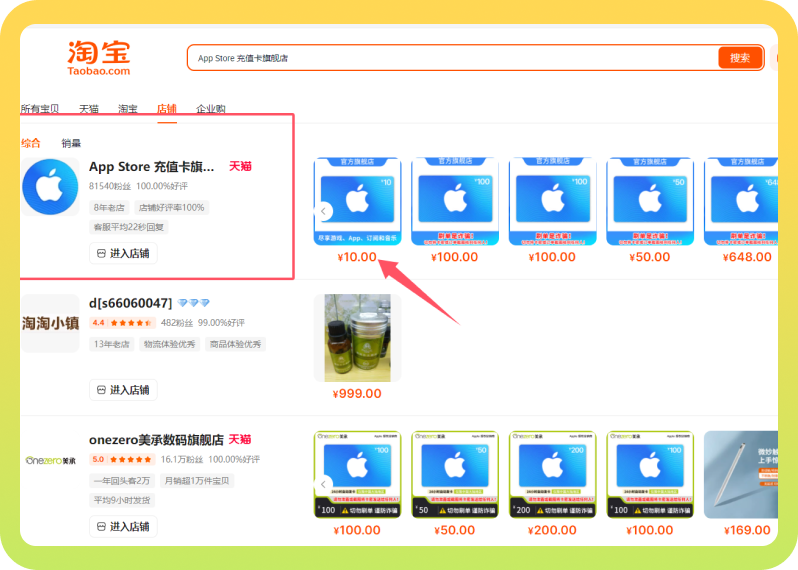Click the App Store store Apple logo avatar
The image size is (798, 570).
(x=50, y=187)
